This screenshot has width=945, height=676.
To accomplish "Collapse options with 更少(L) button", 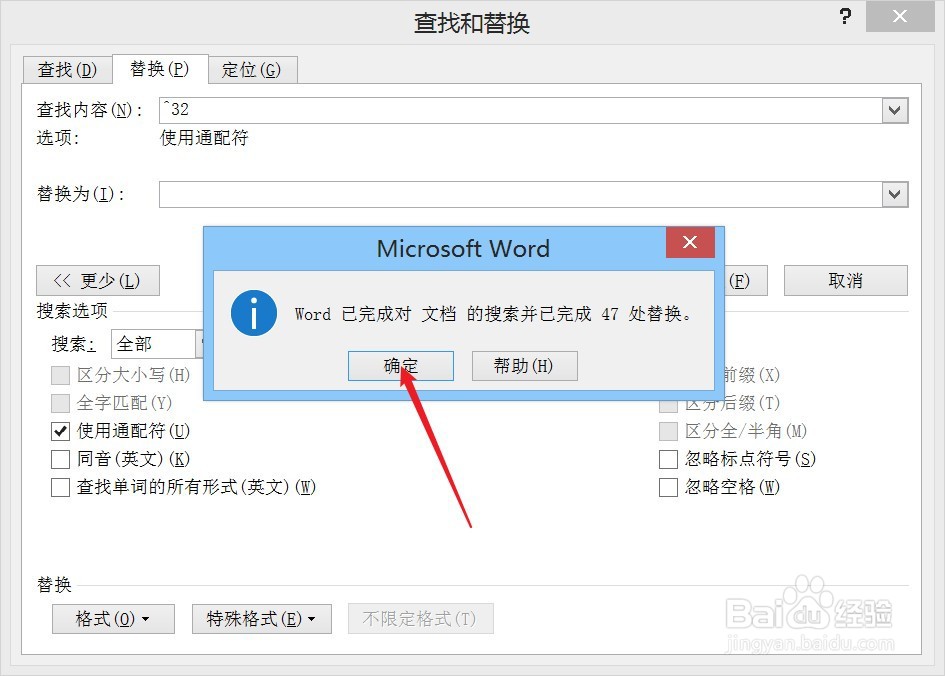I will tap(98, 281).
